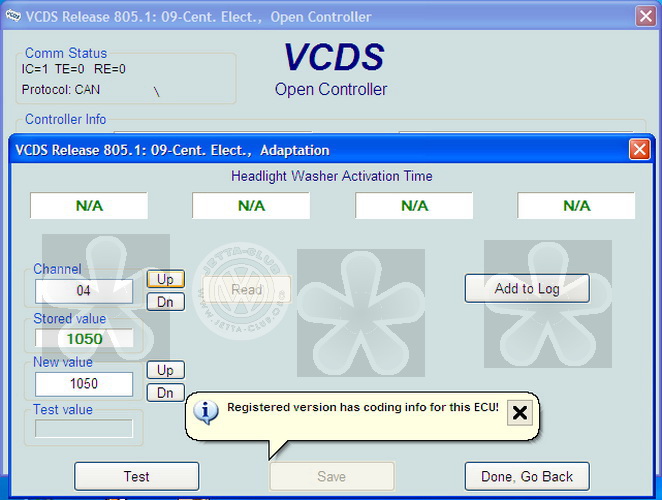Screen dimensions: 662x500
Task: Click the fourth N/A measurement box
Action: coord(576,206)
